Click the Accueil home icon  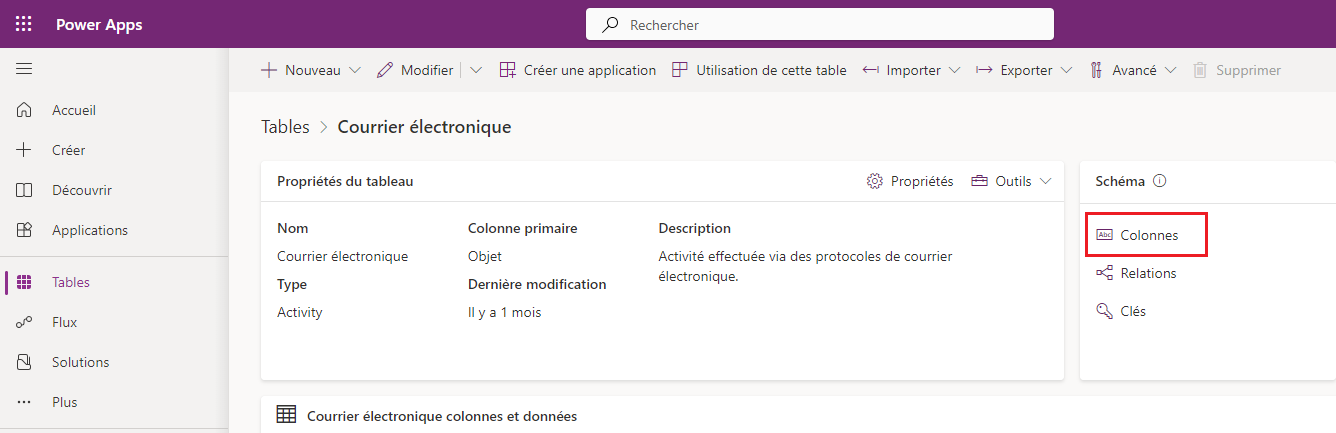tap(25, 110)
